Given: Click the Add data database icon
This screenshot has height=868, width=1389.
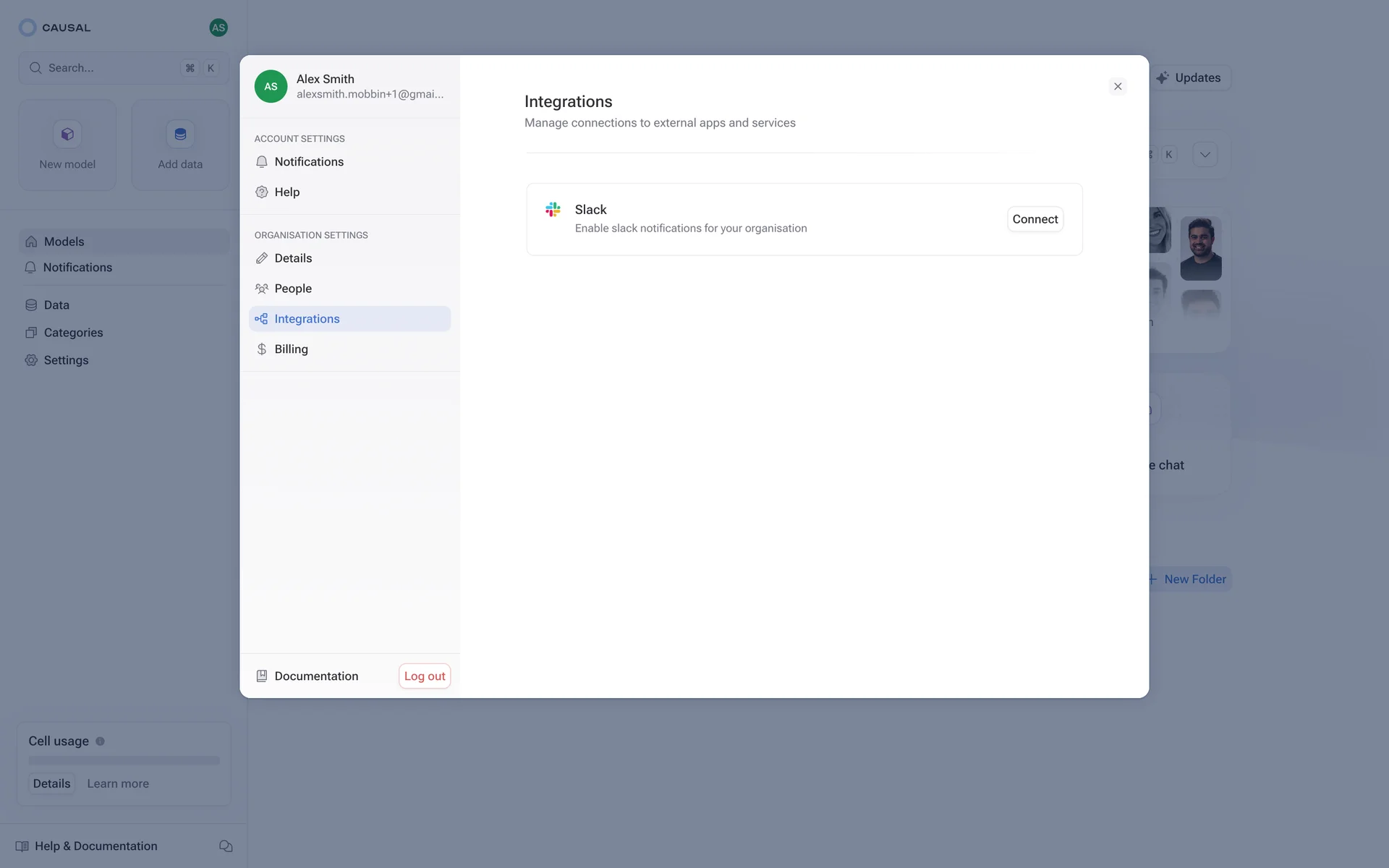Looking at the screenshot, I should 180,135.
